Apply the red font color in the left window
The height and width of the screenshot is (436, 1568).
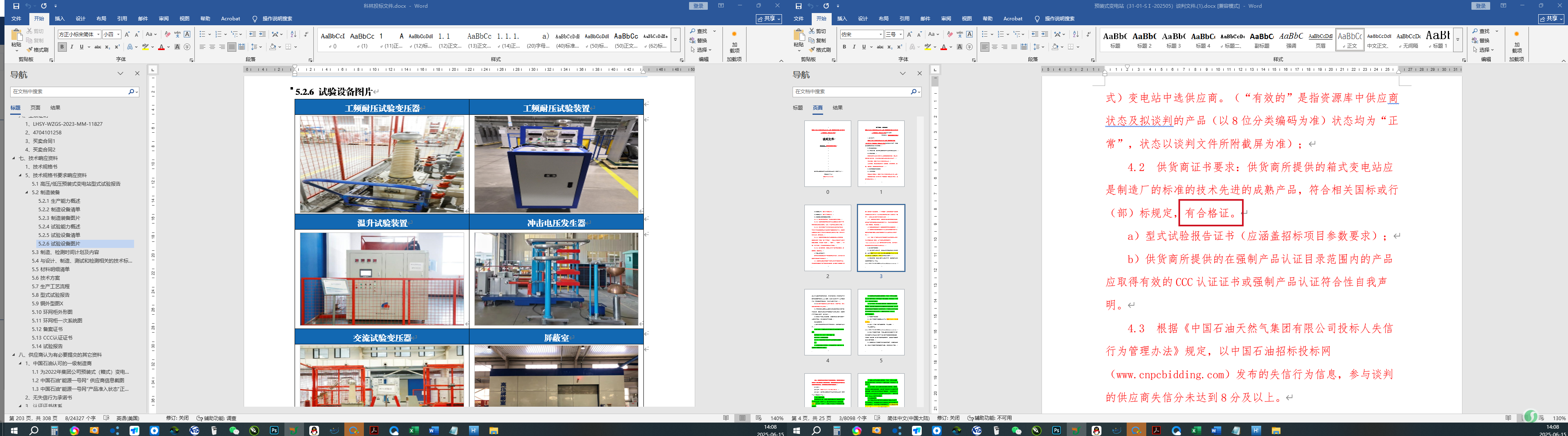pos(161,47)
